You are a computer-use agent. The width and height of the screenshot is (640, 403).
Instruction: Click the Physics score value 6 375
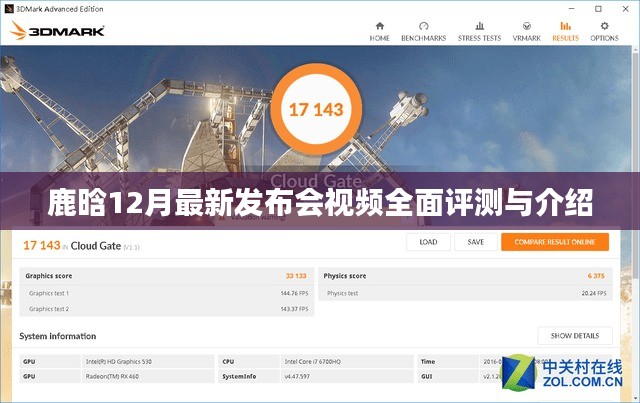pos(596,276)
